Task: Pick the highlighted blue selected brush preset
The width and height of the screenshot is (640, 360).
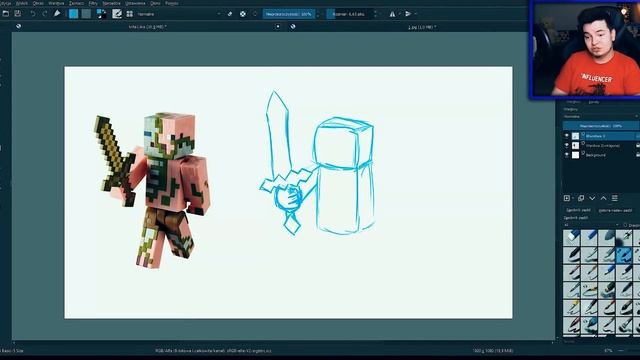Action: click(624, 255)
